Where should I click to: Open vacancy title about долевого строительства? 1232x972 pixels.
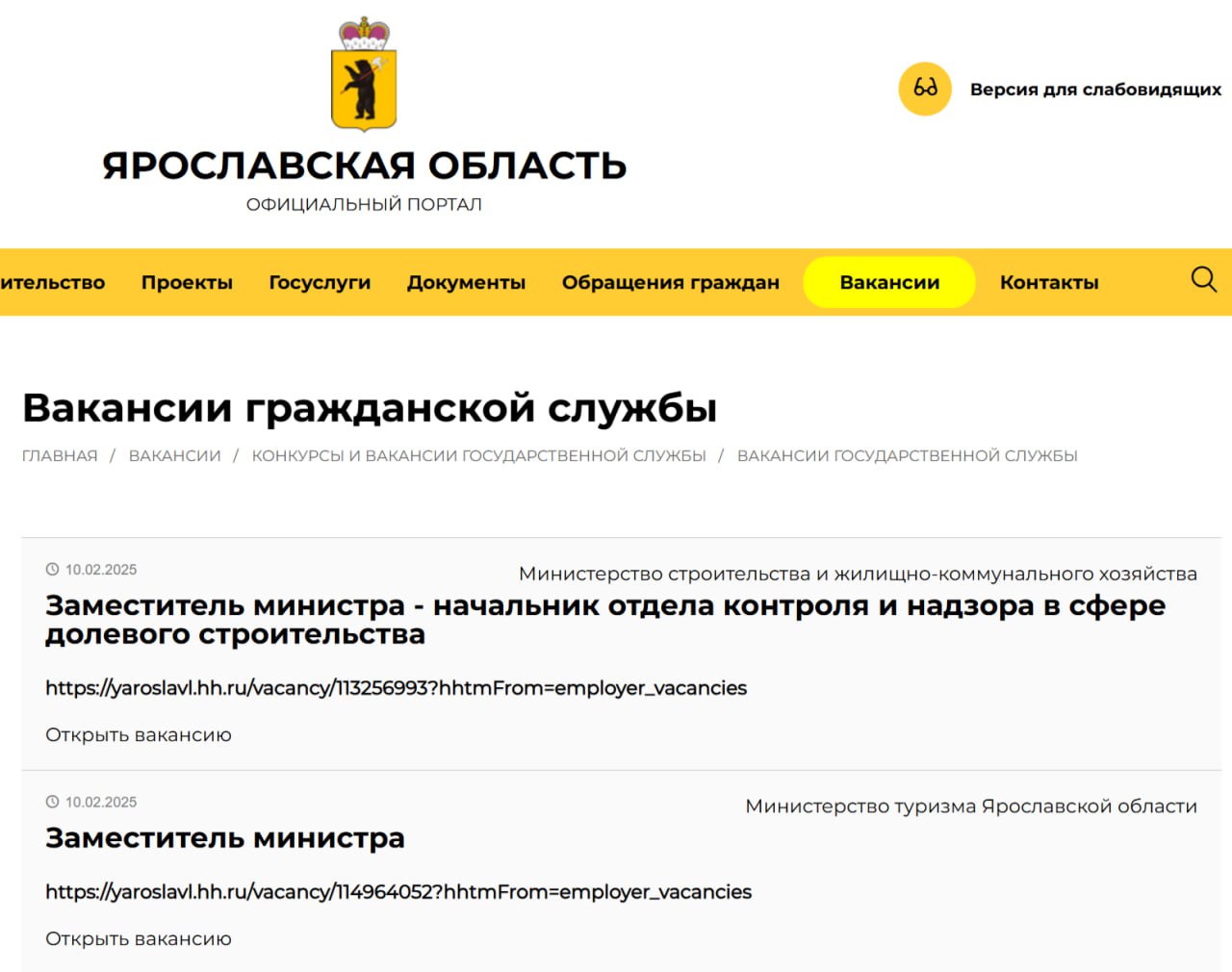[x=604, y=620]
